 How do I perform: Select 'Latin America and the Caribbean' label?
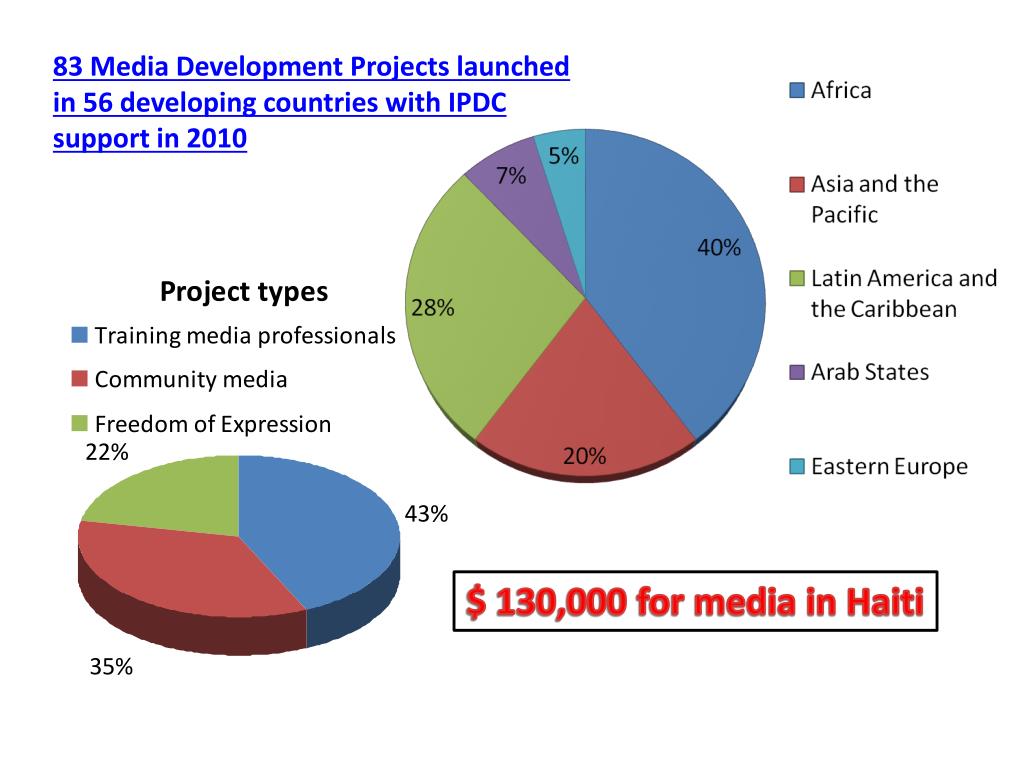click(x=904, y=293)
